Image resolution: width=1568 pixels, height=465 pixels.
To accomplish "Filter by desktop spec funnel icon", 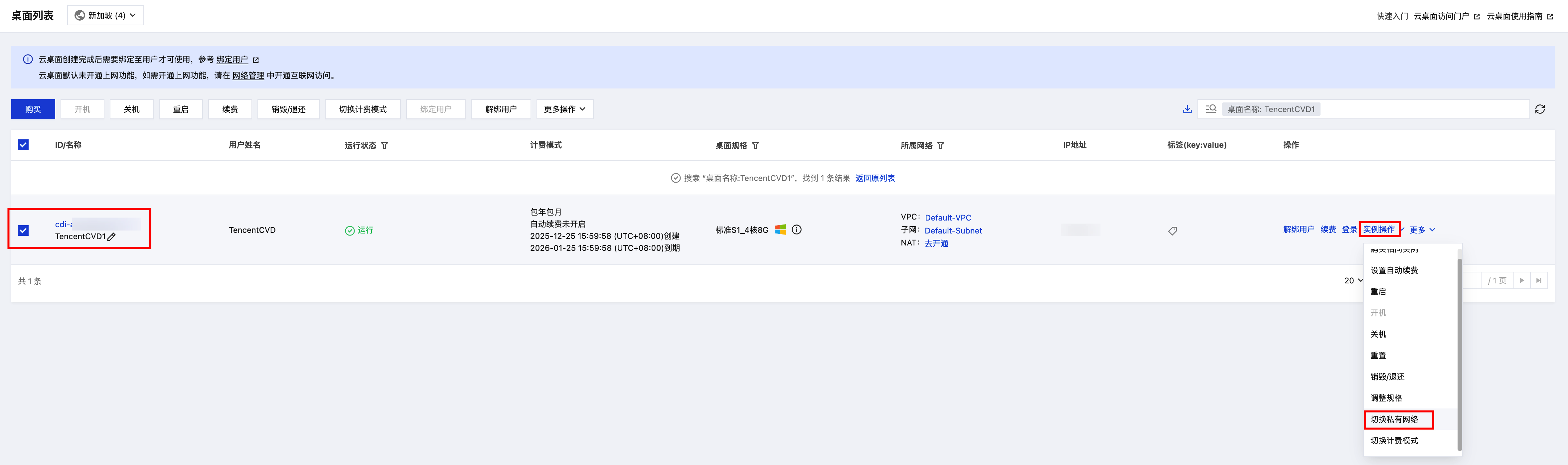I will (755, 145).
